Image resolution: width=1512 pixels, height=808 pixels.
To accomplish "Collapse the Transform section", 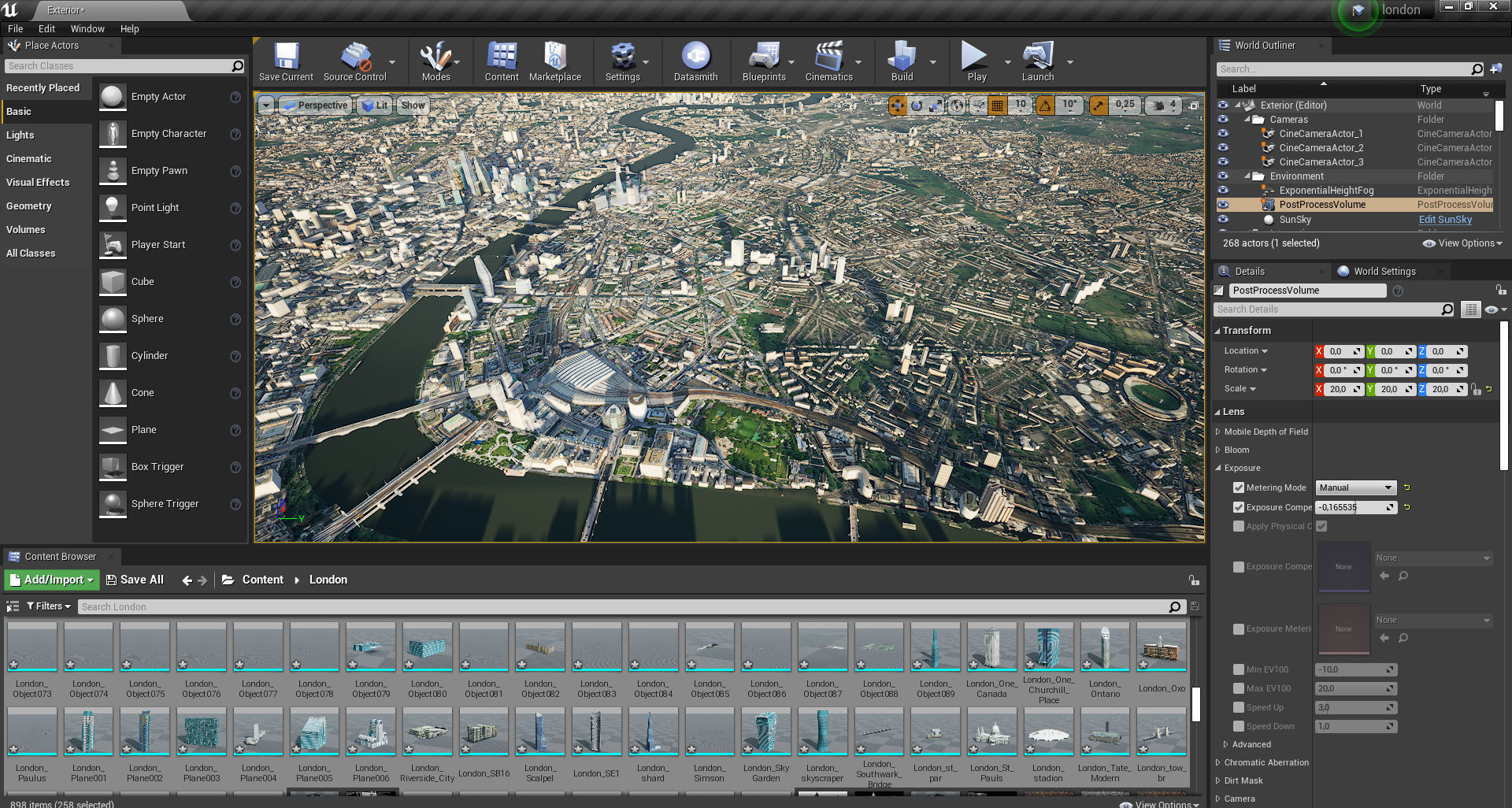I will (1217, 331).
